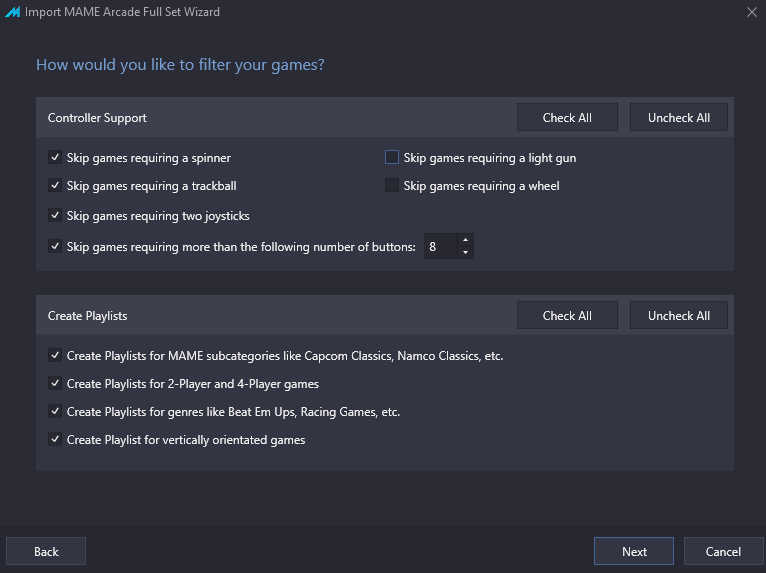Decrease button count with down arrow
766x573 pixels.
point(466,253)
